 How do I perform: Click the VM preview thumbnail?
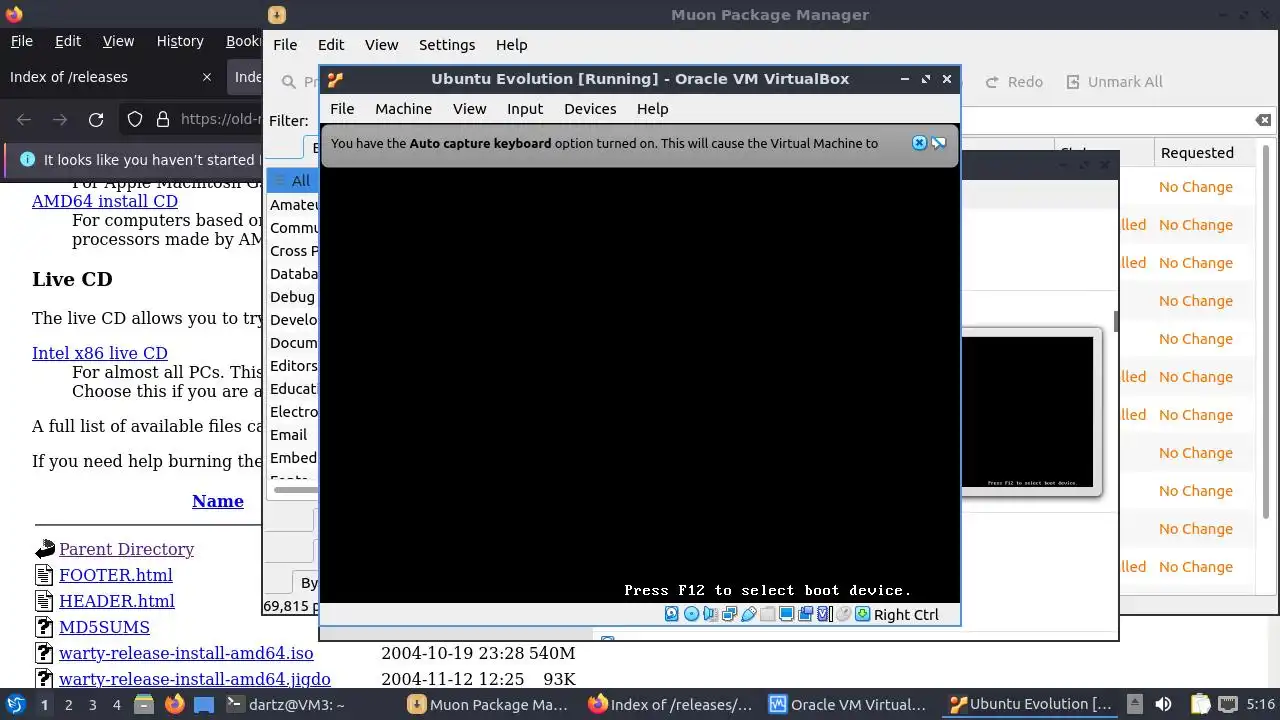click(1028, 412)
